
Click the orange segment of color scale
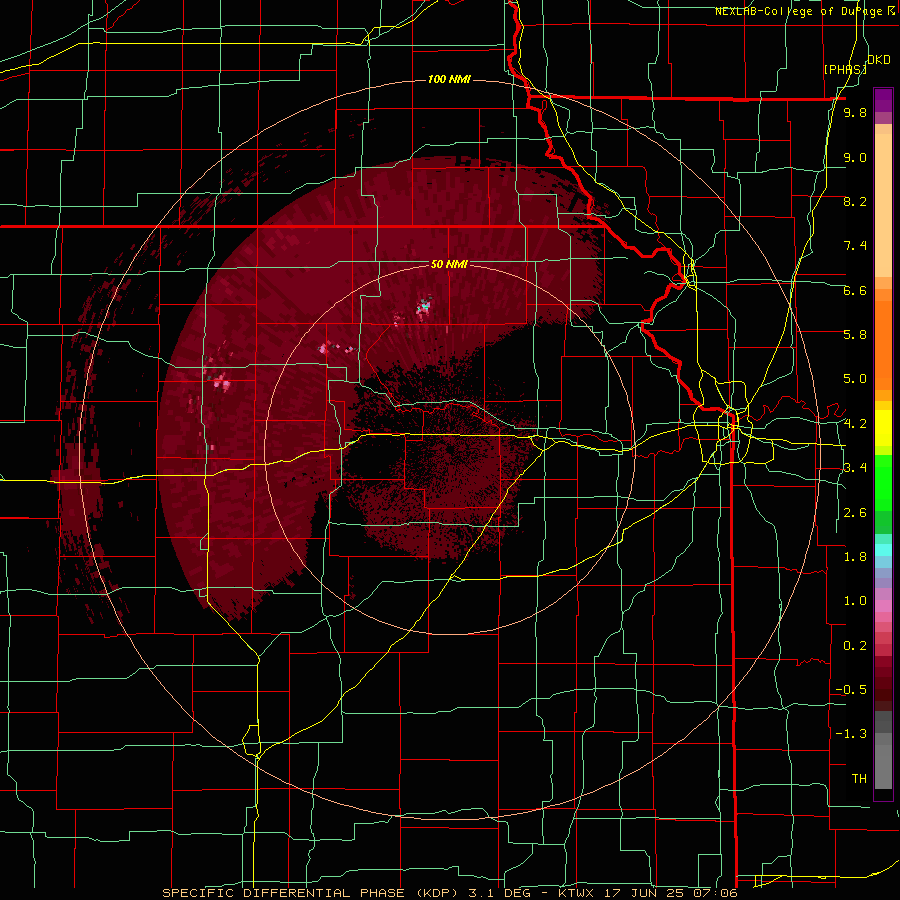point(883,344)
